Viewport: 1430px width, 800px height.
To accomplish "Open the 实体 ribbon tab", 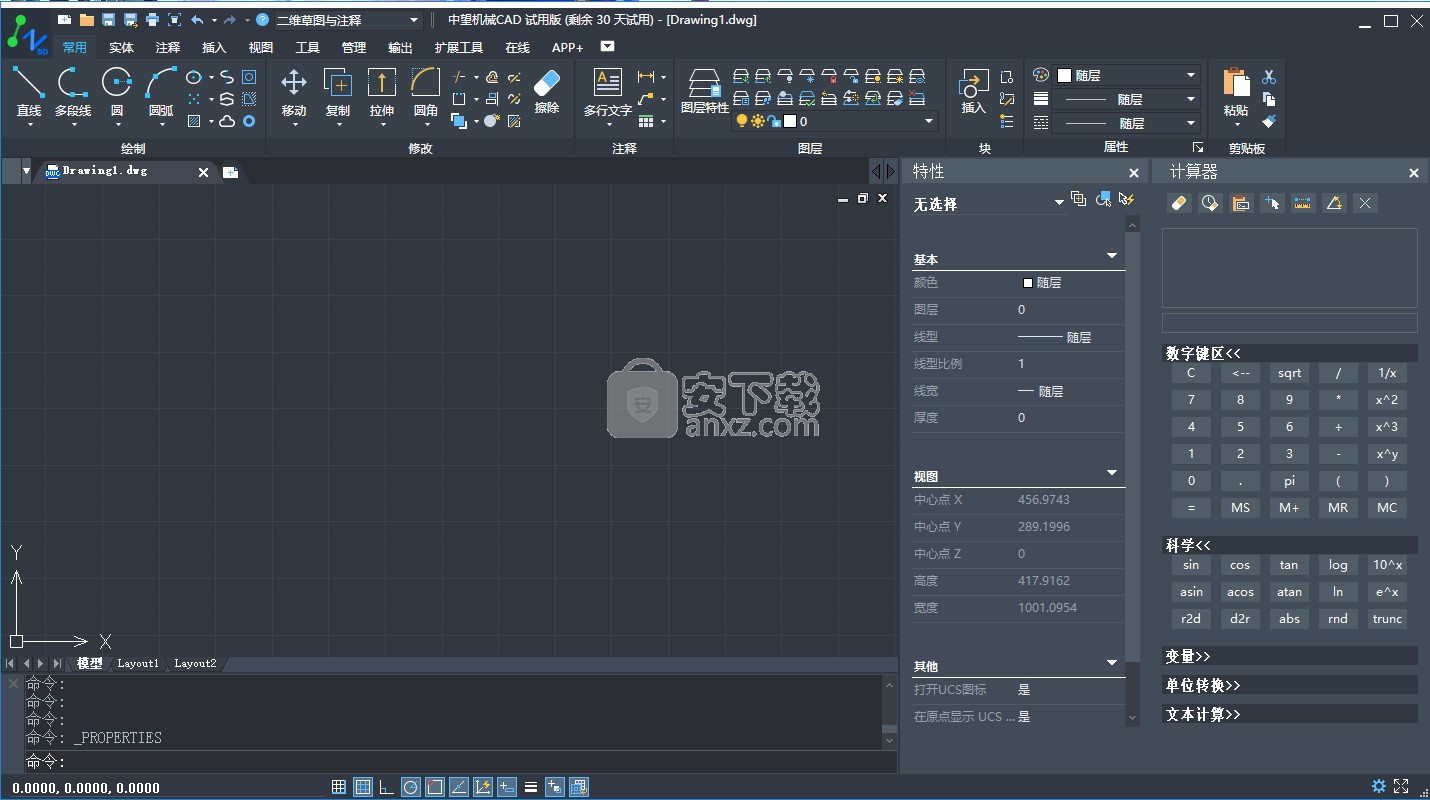I will click(121, 47).
